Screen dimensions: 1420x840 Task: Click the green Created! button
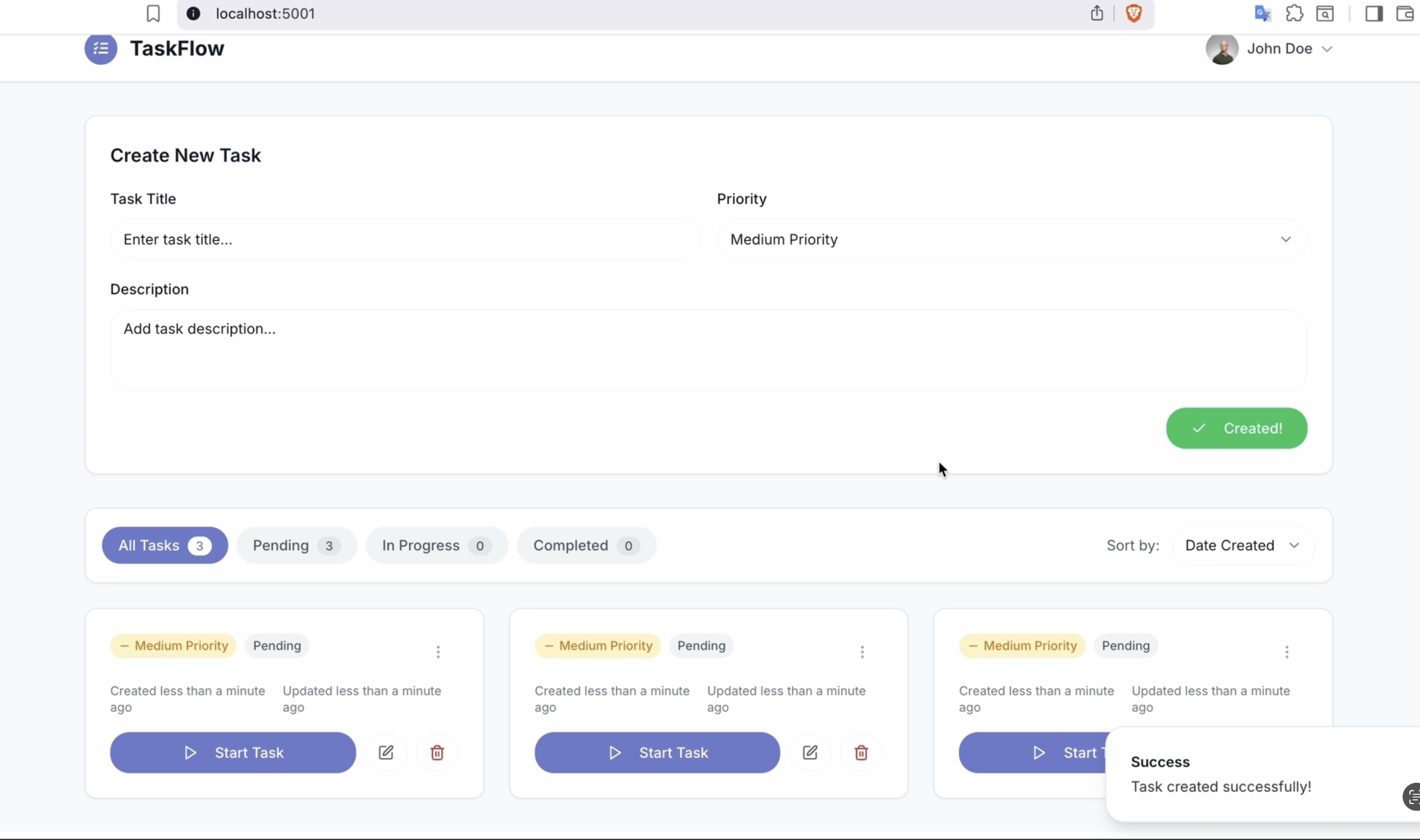click(x=1236, y=428)
